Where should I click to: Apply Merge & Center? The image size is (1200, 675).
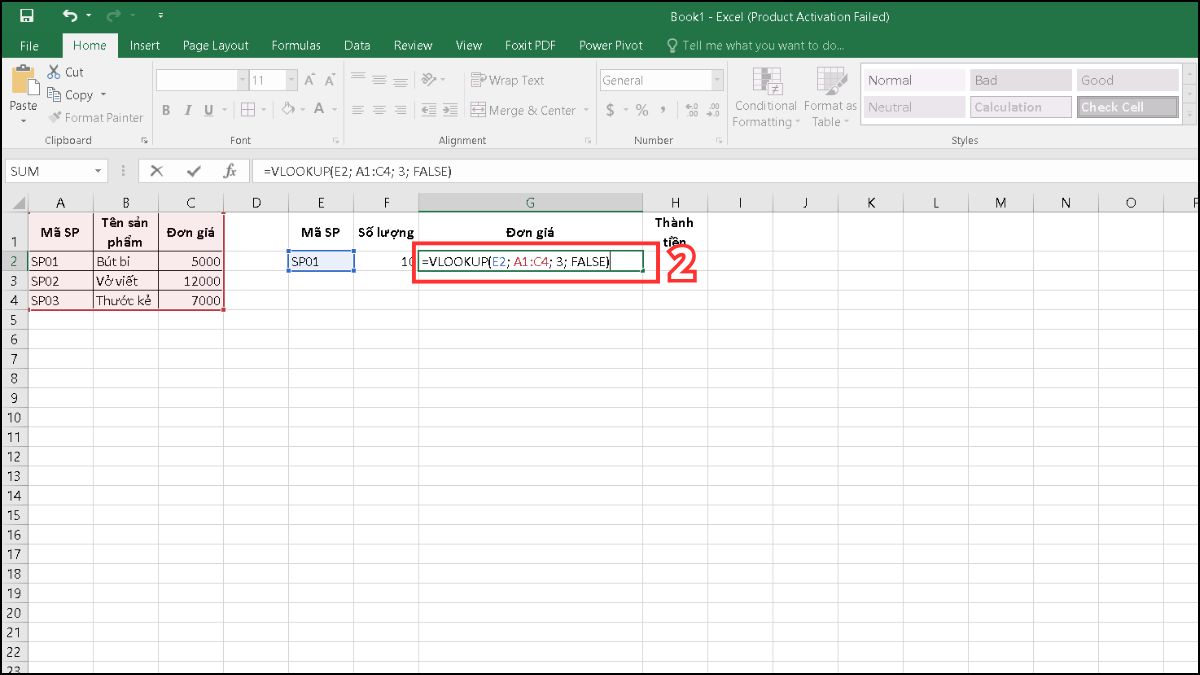[522, 110]
